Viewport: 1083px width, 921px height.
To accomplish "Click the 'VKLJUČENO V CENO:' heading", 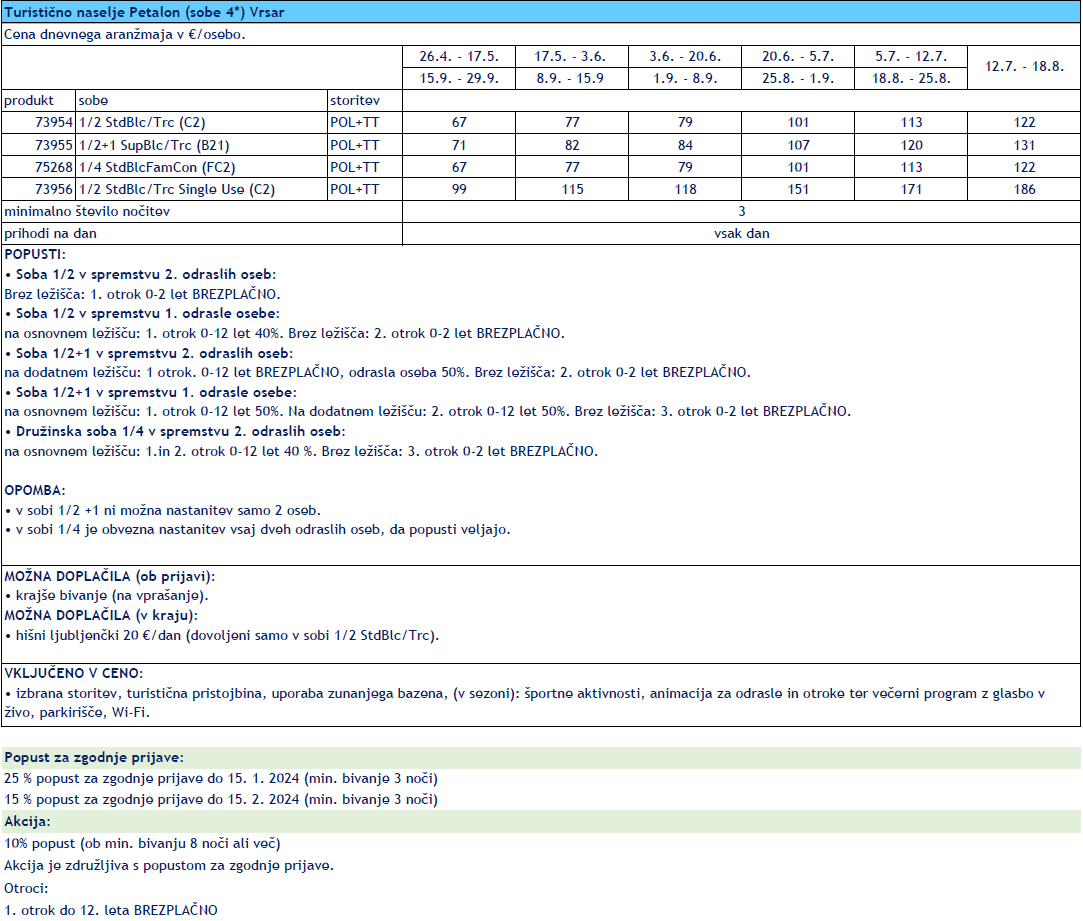I will point(73,674).
